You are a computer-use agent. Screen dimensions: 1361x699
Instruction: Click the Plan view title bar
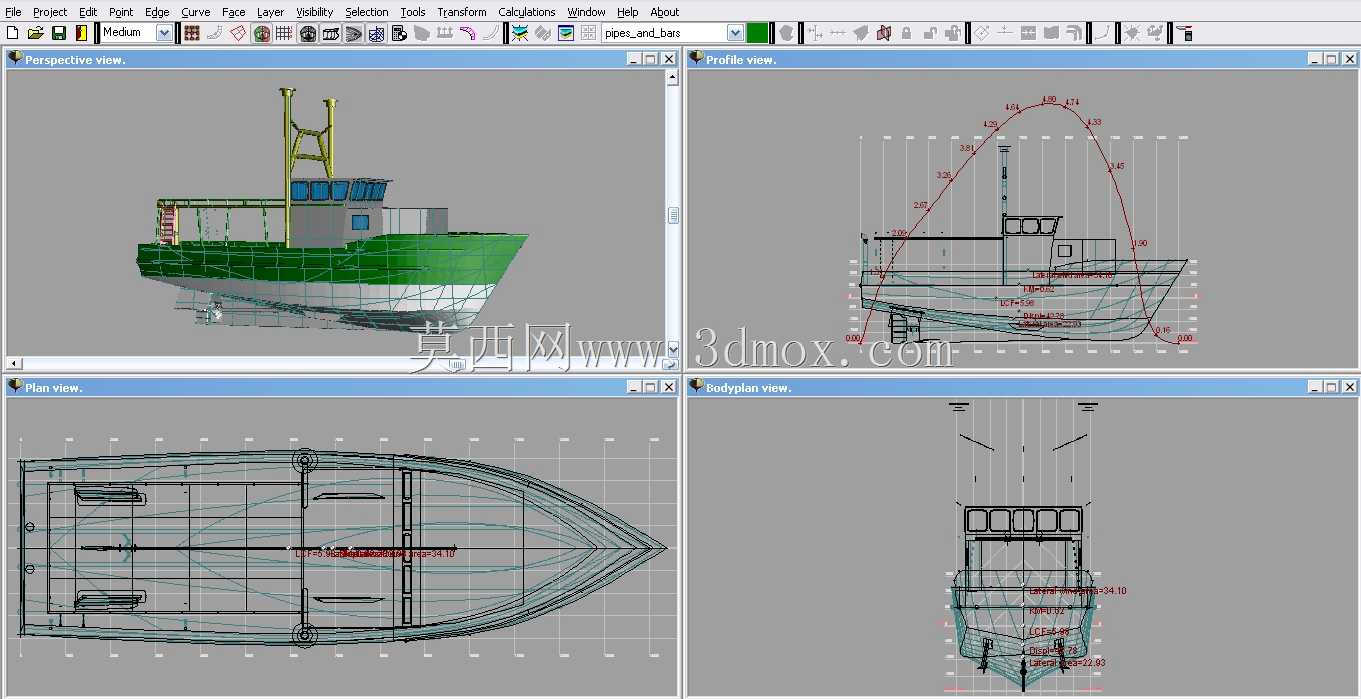click(342, 386)
